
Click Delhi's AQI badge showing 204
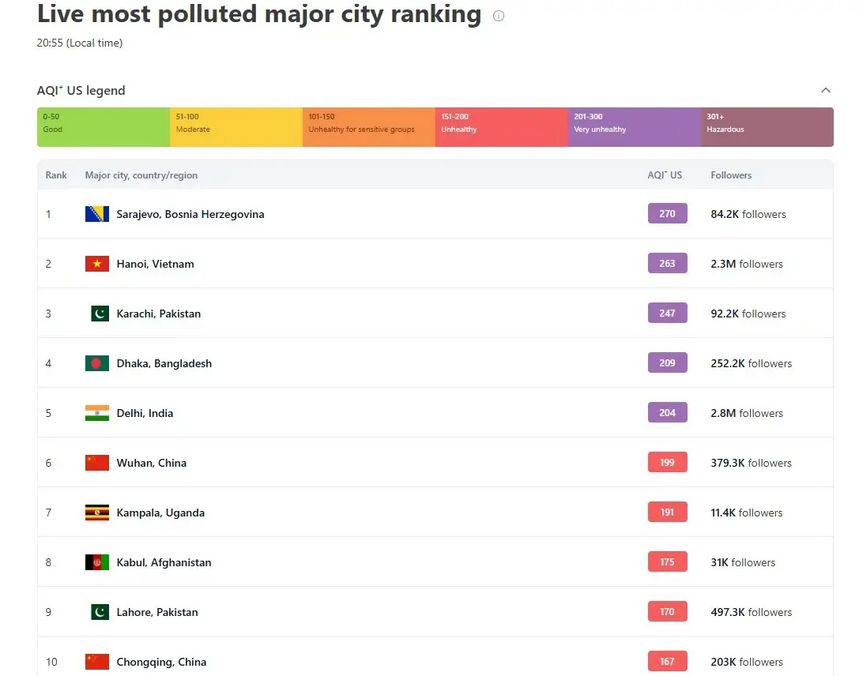pos(667,413)
